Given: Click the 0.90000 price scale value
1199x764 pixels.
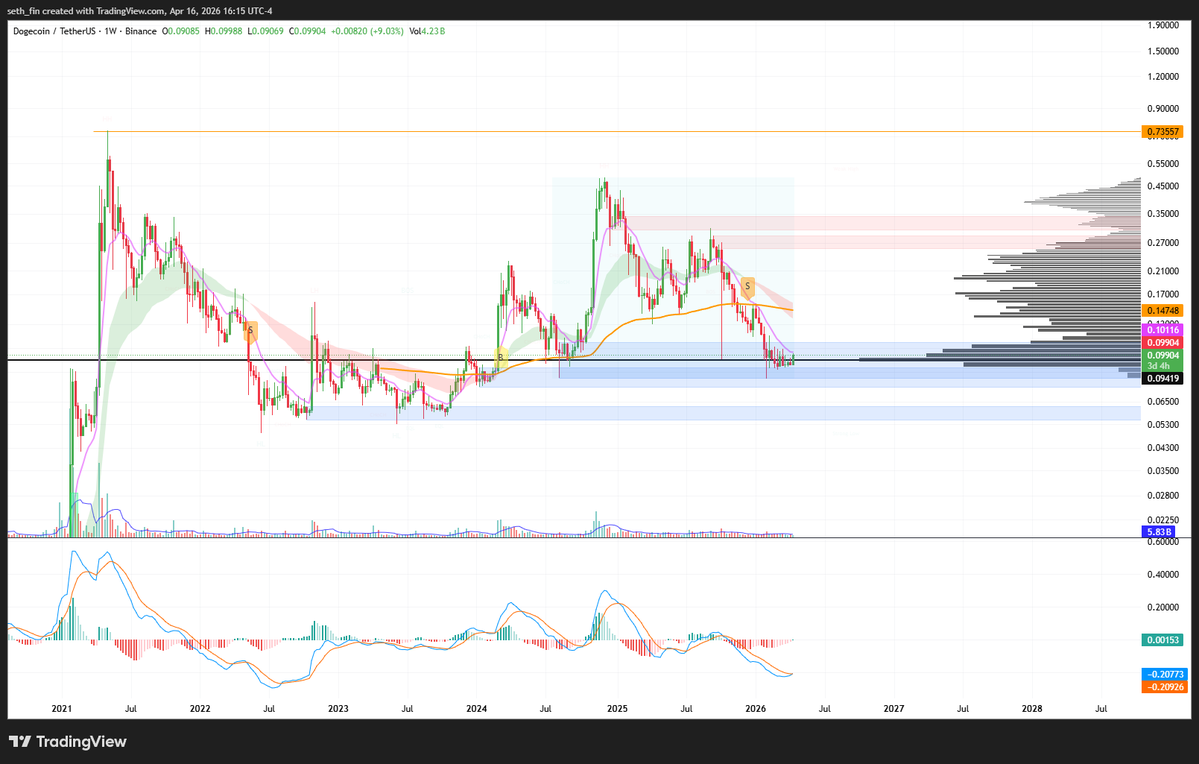Looking at the screenshot, I should click(x=1162, y=109).
